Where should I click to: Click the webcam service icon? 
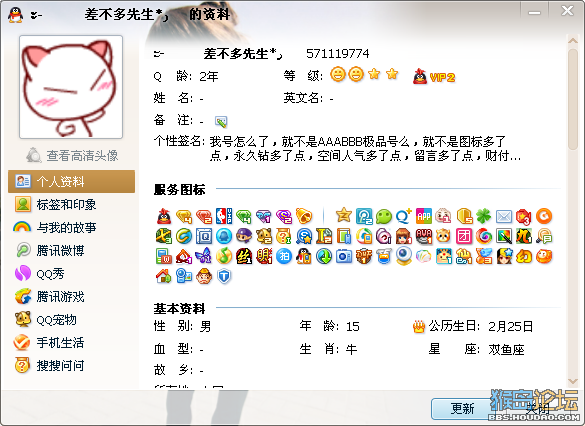coord(404,256)
